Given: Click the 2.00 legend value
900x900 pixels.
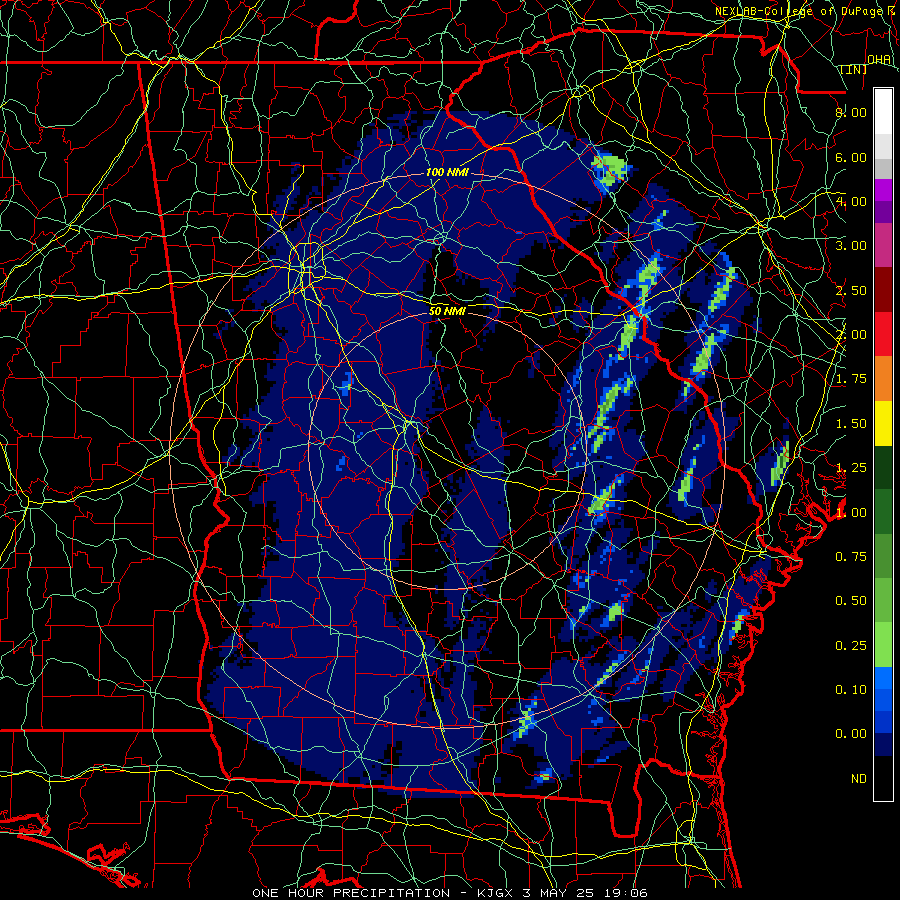Looking at the screenshot, I should pyautogui.click(x=851, y=335).
